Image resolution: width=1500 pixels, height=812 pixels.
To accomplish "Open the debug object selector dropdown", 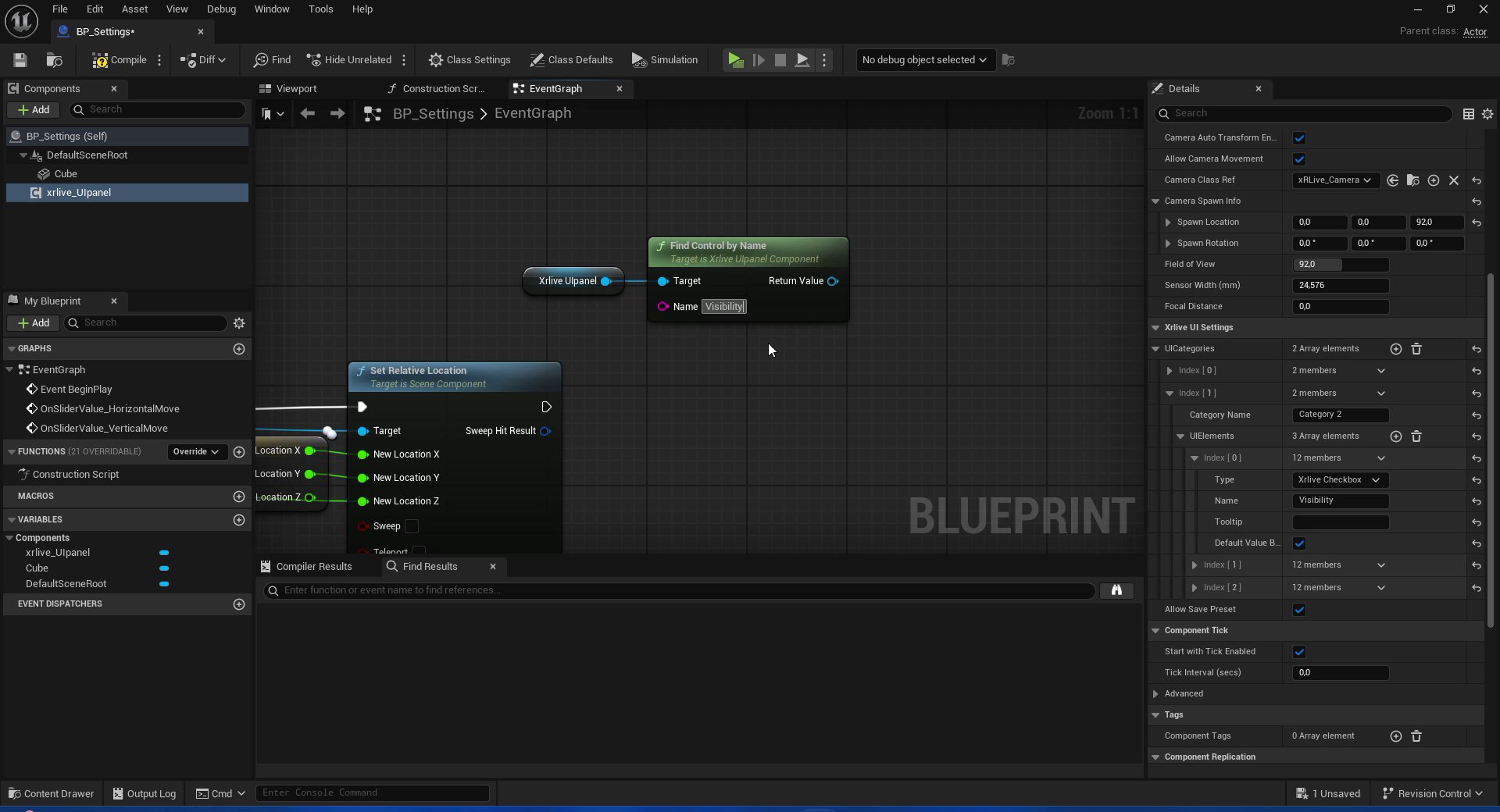I will point(924,60).
